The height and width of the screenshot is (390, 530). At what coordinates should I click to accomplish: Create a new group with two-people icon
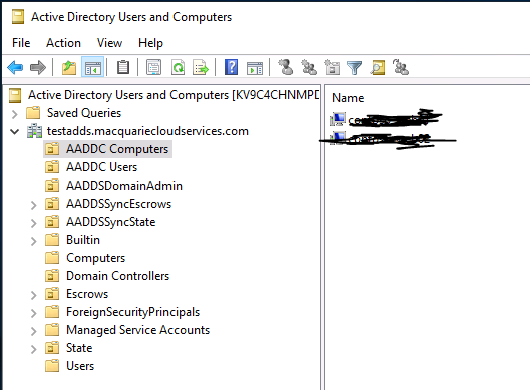(x=309, y=67)
